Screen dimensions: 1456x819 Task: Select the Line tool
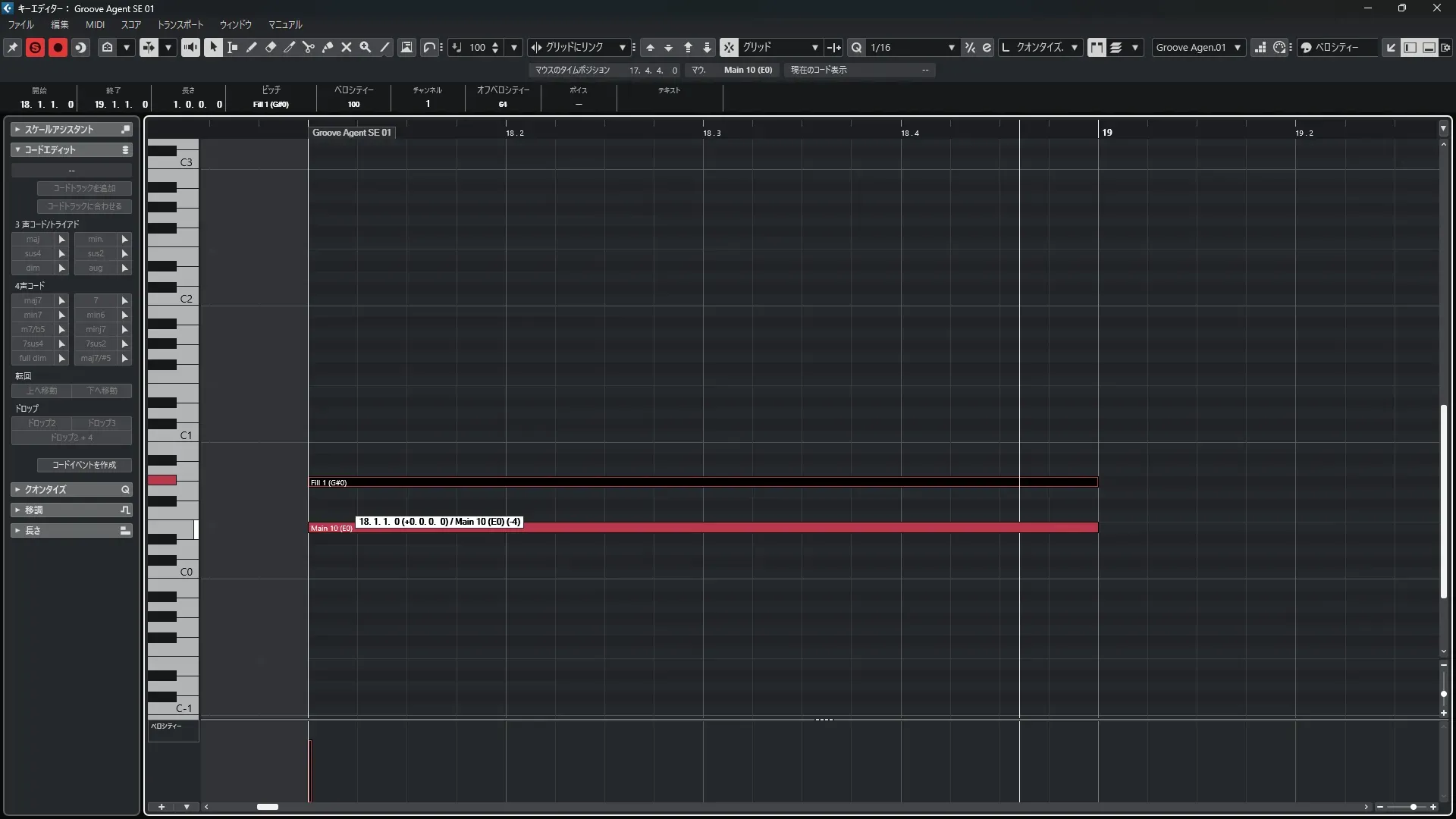pos(384,47)
